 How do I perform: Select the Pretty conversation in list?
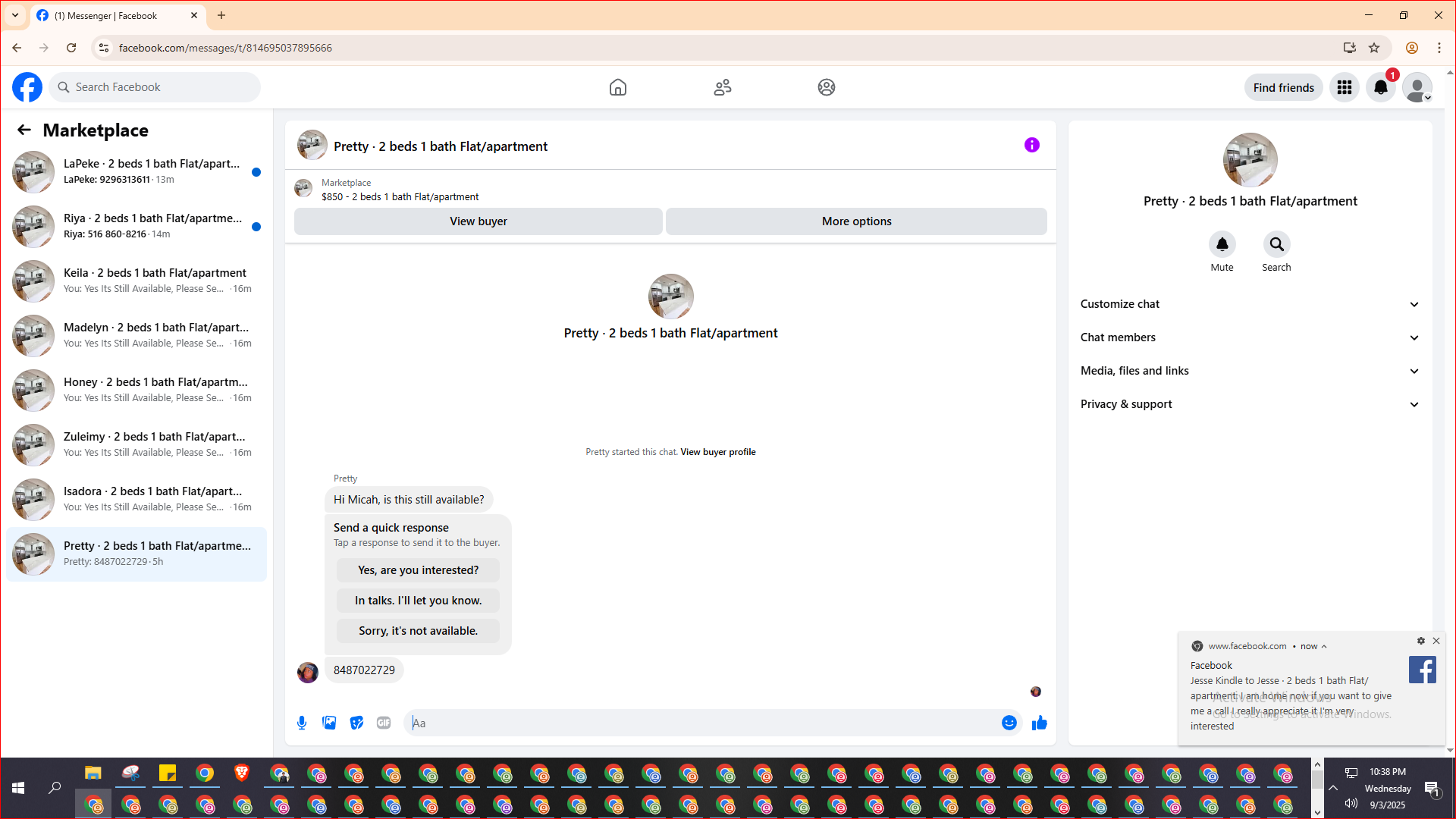[x=136, y=554]
